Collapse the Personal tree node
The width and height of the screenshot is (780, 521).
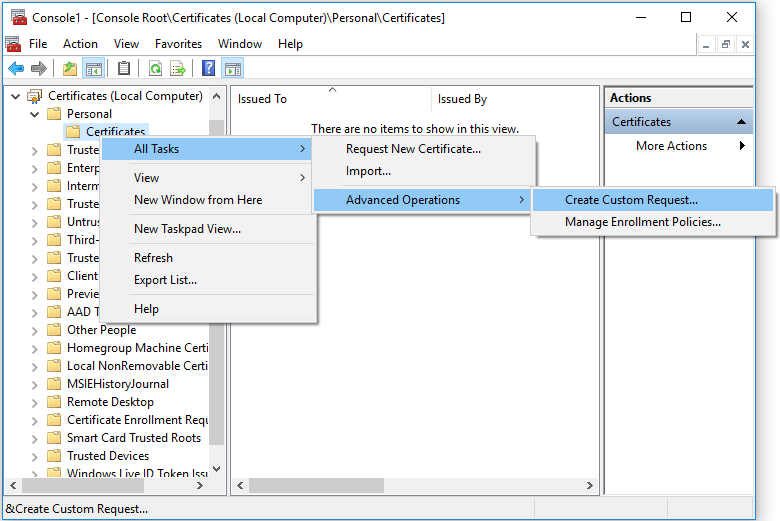[34, 114]
